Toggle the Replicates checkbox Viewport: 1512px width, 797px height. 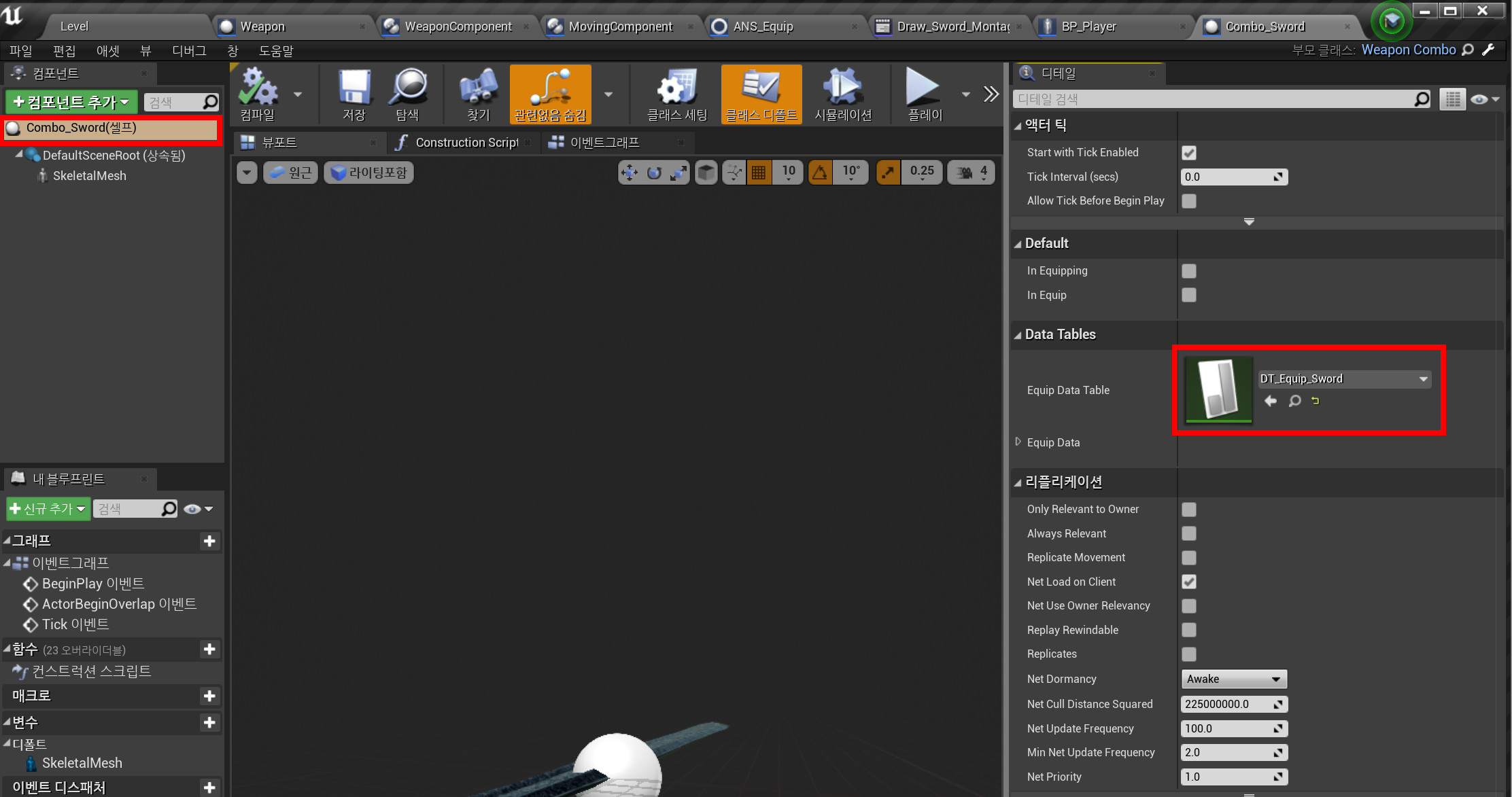[x=1188, y=654]
